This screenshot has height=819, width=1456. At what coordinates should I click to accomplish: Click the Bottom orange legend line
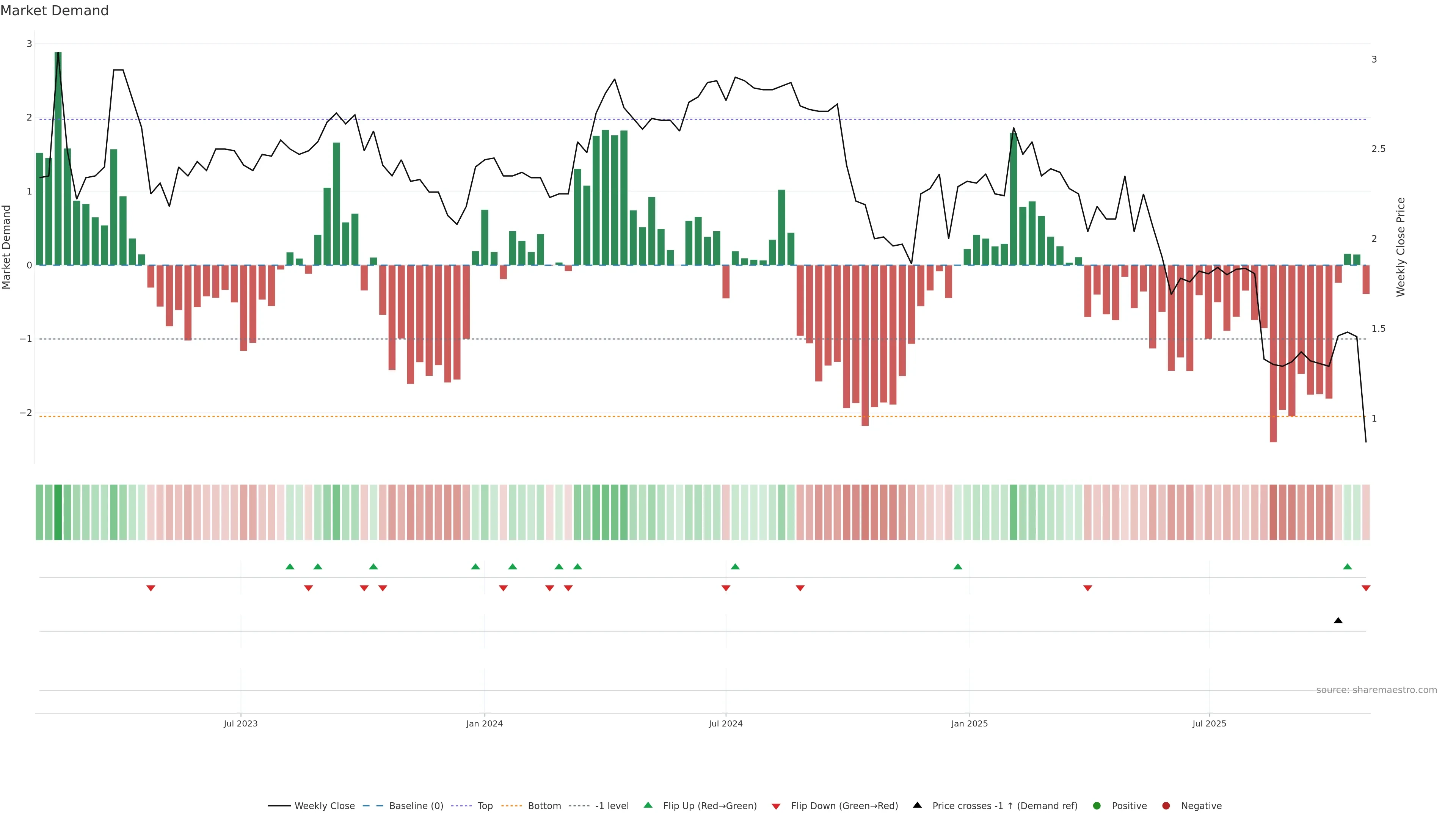511,806
